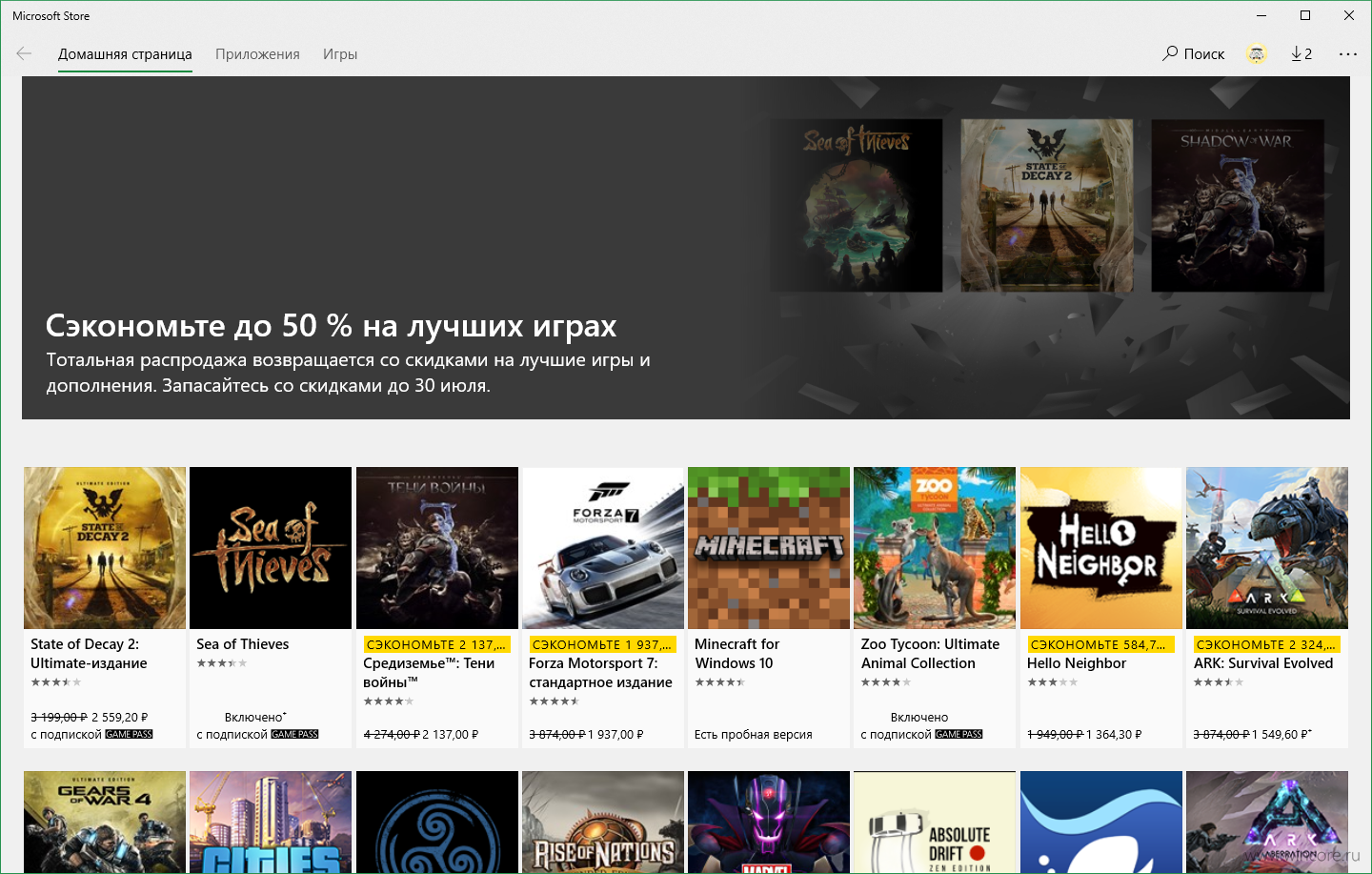Open Shadow of War banner thumbnail

pyautogui.click(x=1238, y=205)
